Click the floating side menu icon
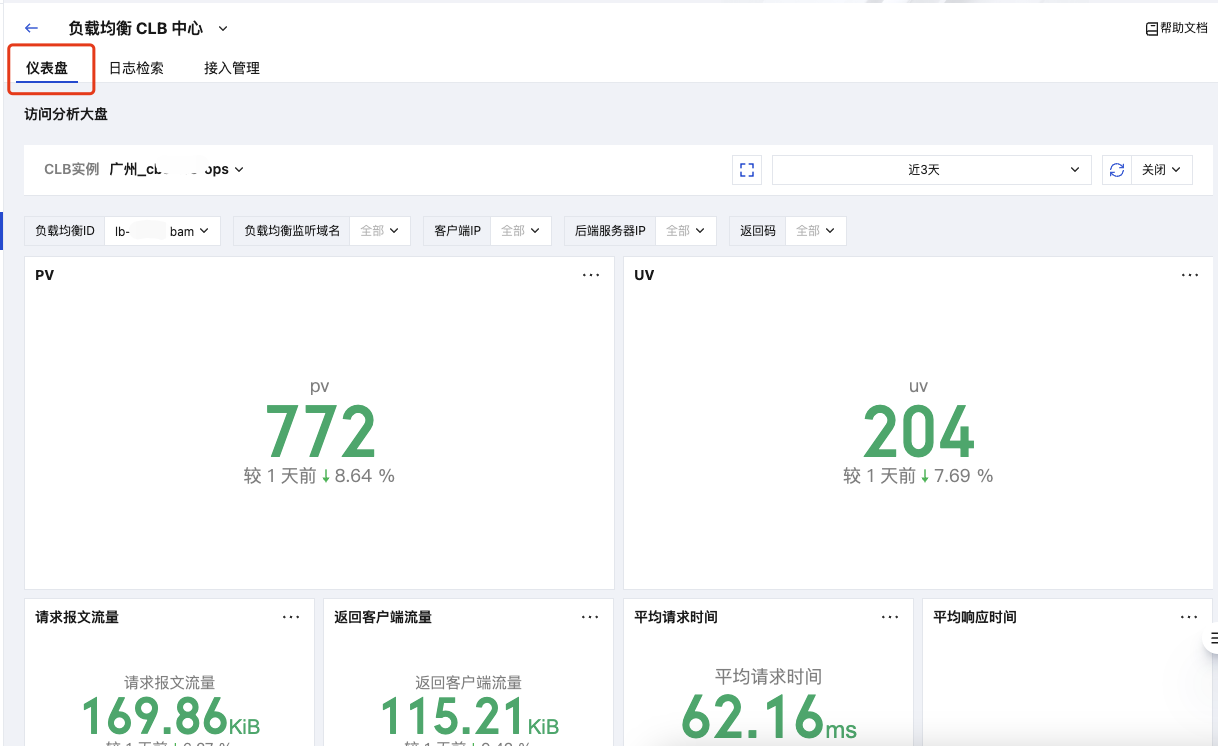This screenshot has width=1218, height=746. (1212, 639)
